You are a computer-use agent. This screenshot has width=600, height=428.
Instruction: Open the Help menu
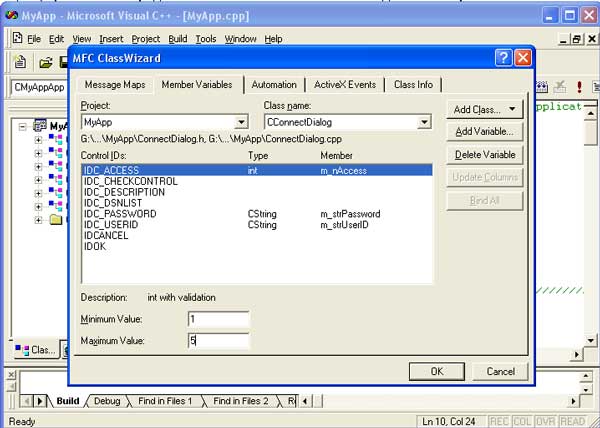[273, 39]
